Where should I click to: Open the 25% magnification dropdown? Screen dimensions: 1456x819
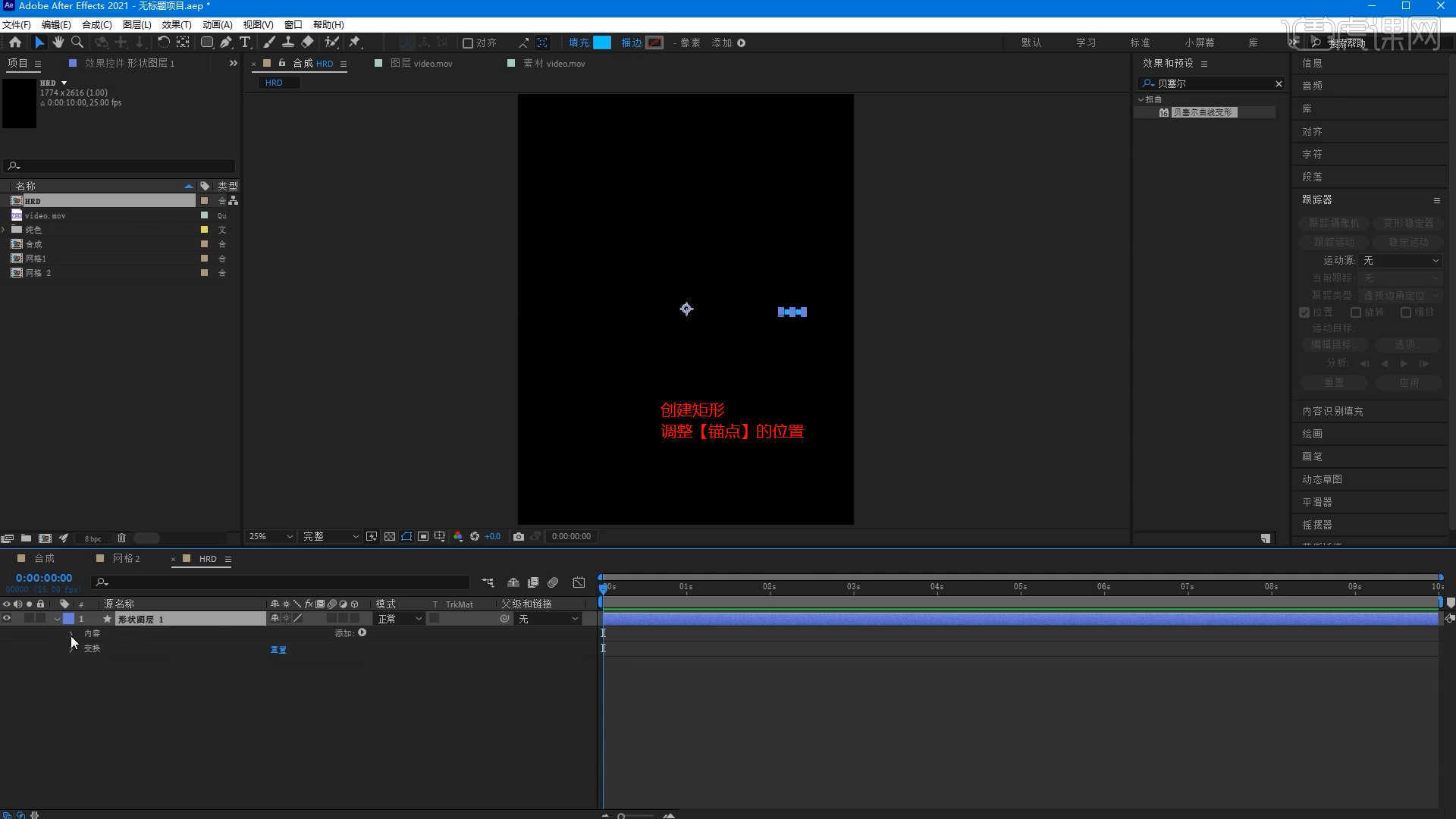pos(271,536)
